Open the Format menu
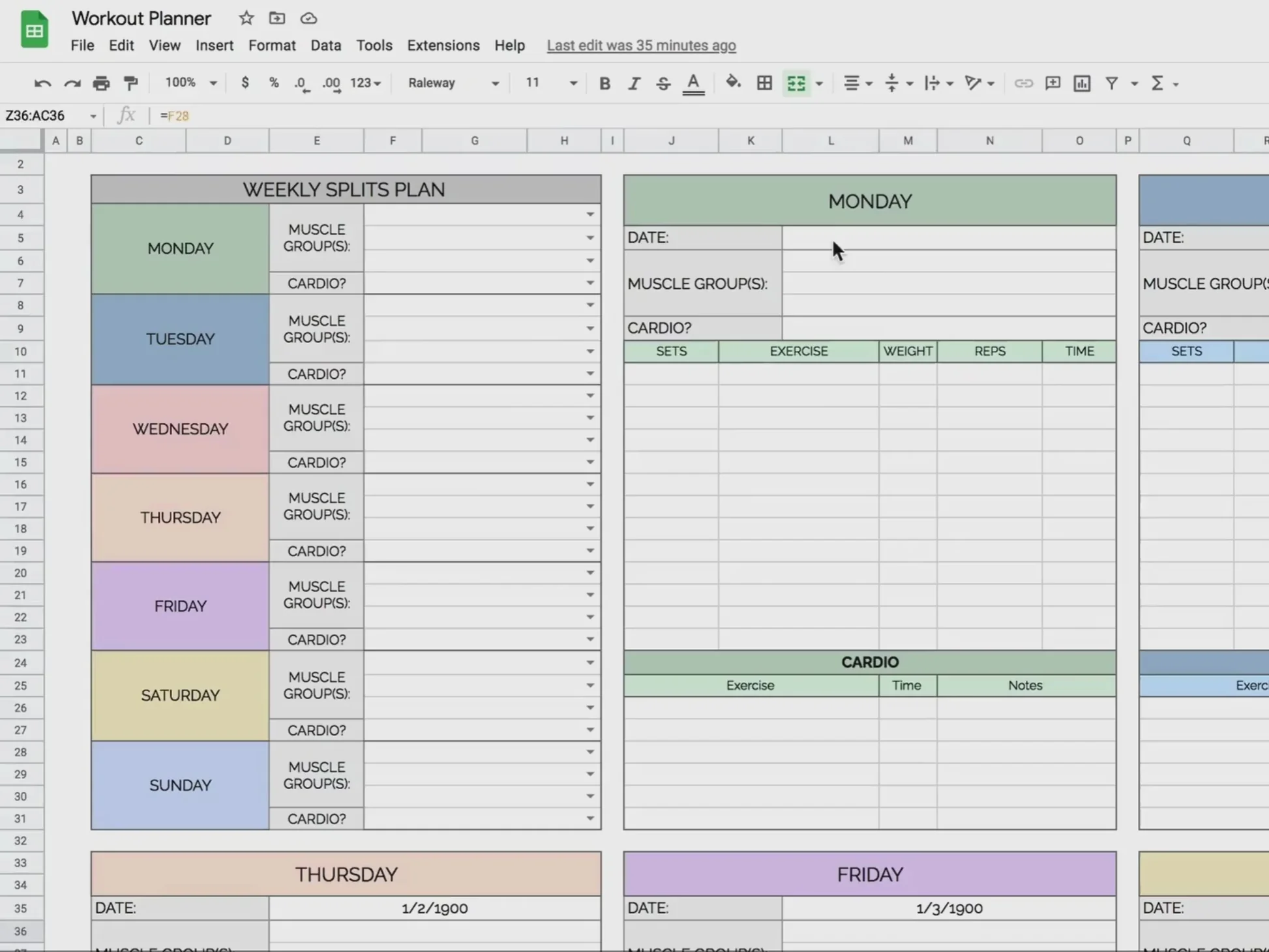The height and width of the screenshot is (952, 1269). [272, 45]
